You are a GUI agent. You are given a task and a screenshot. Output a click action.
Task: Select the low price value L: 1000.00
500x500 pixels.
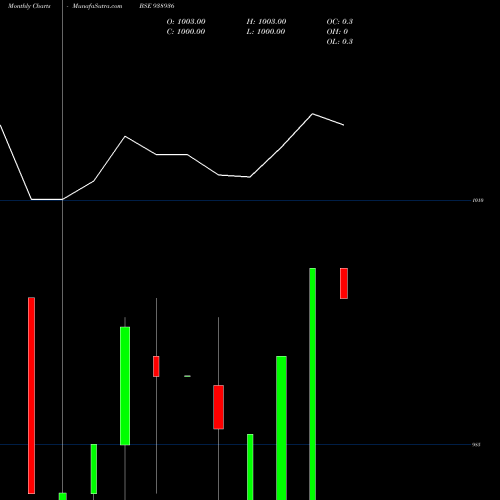click(x=266, y=32)
